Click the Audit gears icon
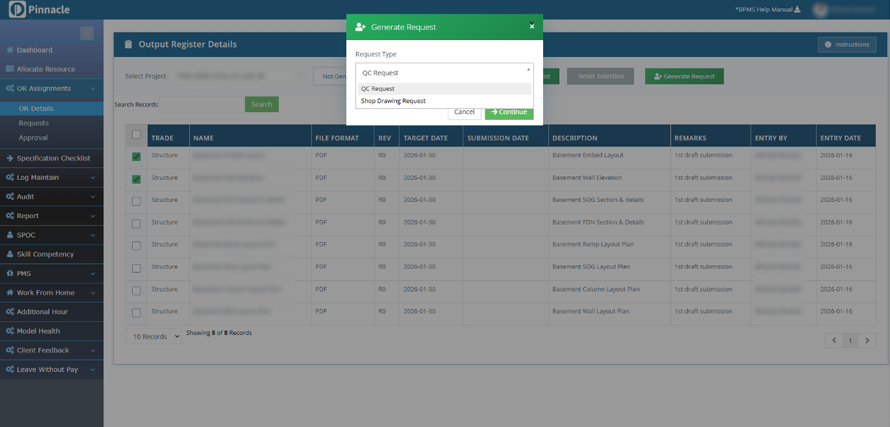The width and height of the screenshot is (890, 427). pos(10,197)
